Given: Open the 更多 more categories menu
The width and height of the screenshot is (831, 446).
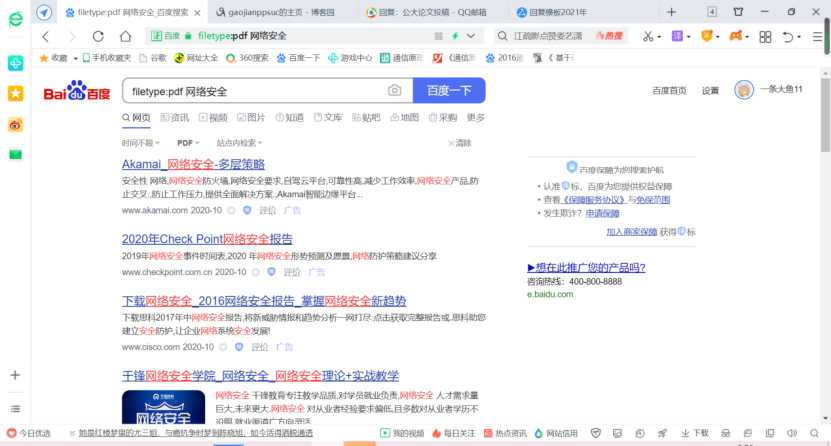Looking at the screenshot, I should tap(475, 118).
